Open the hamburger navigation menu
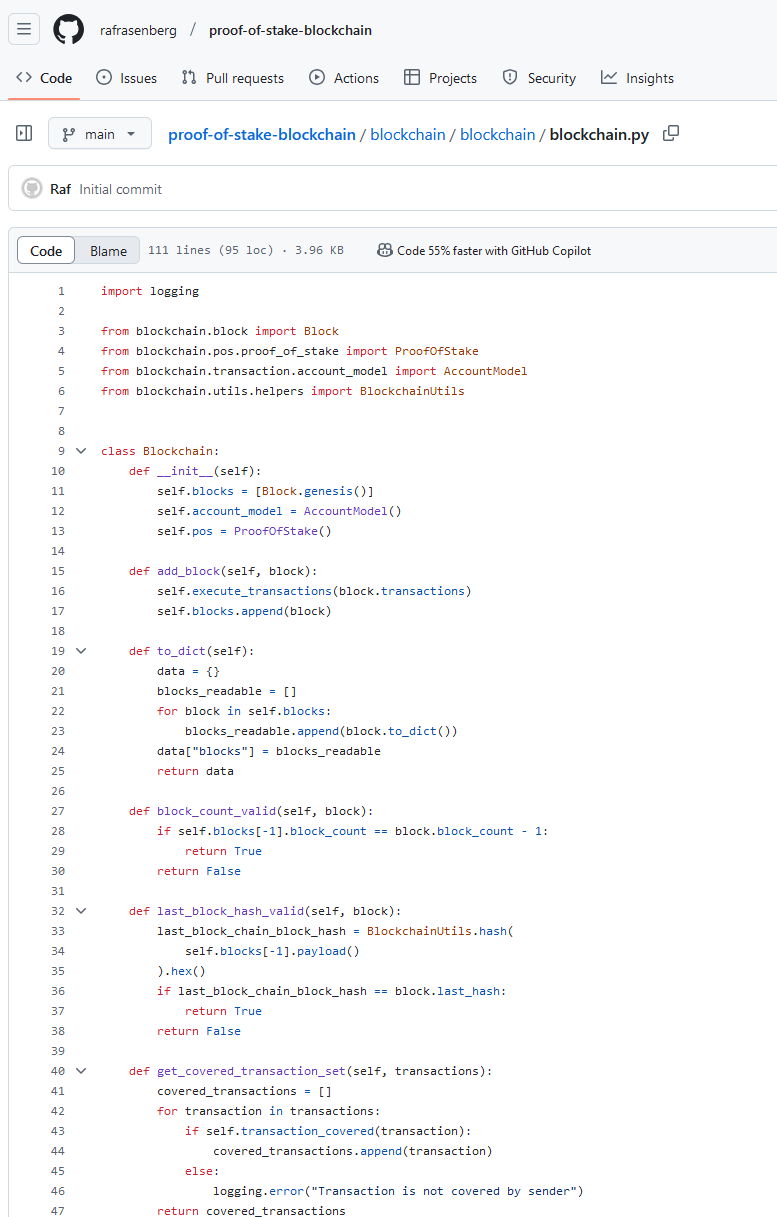The height and width of the screenshot is (1217, 777). point(24,30)
